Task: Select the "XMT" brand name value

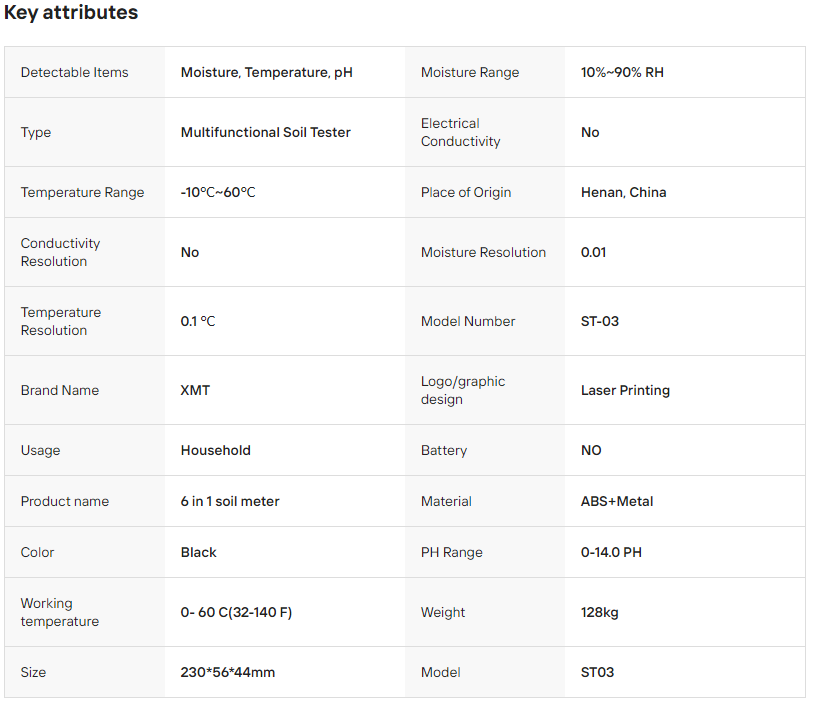Action: (x=195, y=390)
